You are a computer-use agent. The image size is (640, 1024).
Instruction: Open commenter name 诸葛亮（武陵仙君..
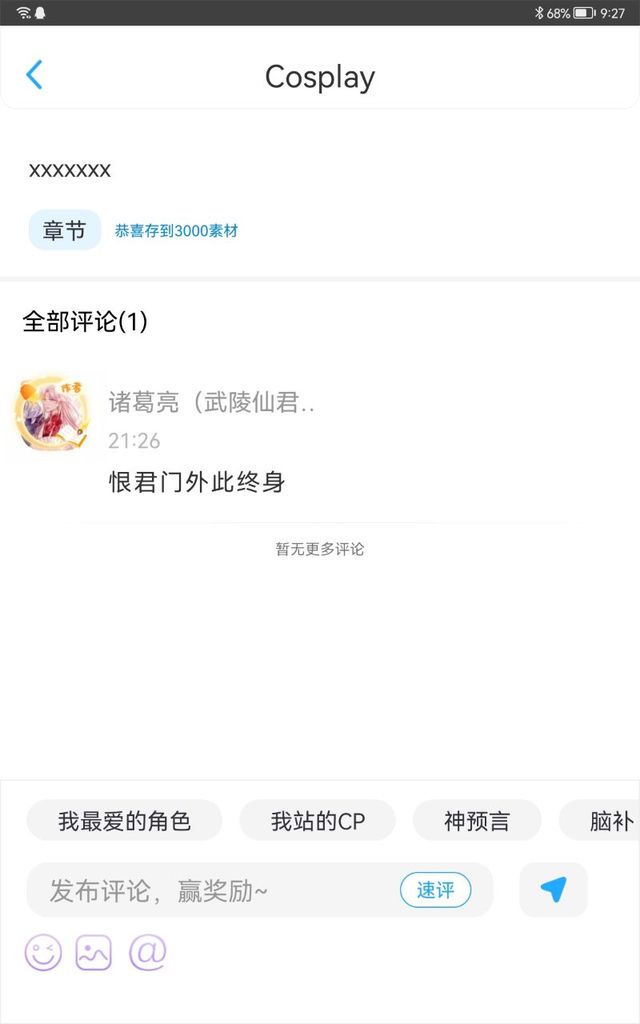pyautogui.click(x=212, y=402)
